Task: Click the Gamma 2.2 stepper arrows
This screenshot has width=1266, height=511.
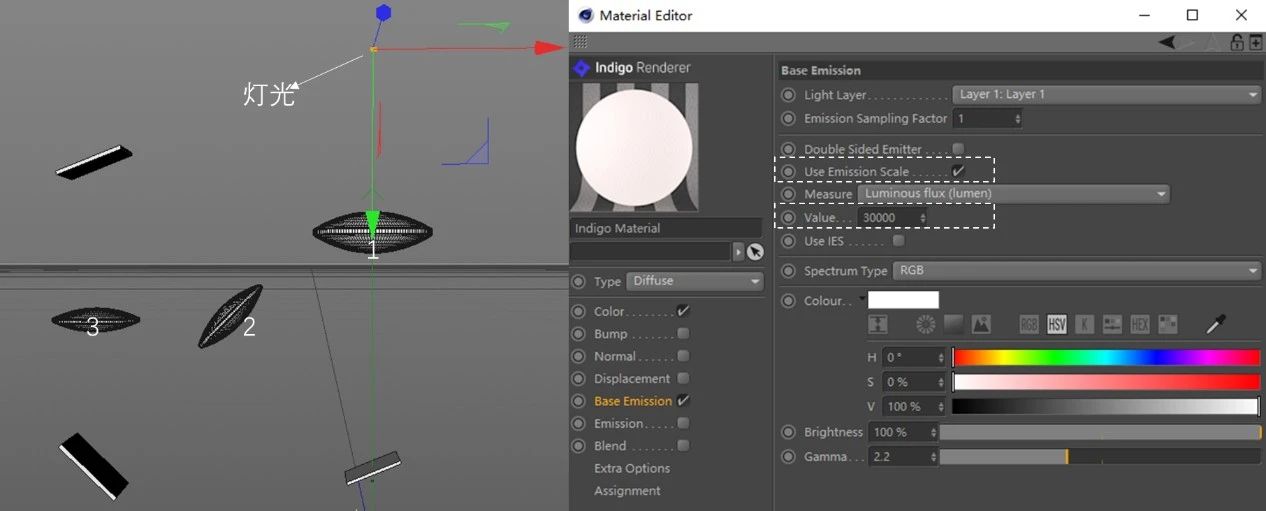Action: point(933,456)
